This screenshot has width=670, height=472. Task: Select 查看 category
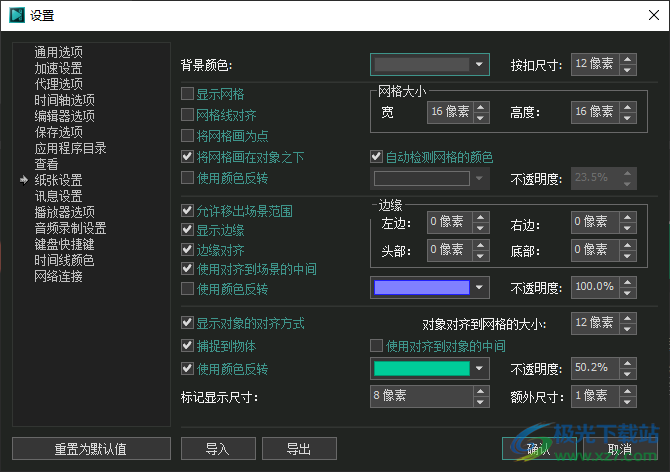[x=46, y=164]
